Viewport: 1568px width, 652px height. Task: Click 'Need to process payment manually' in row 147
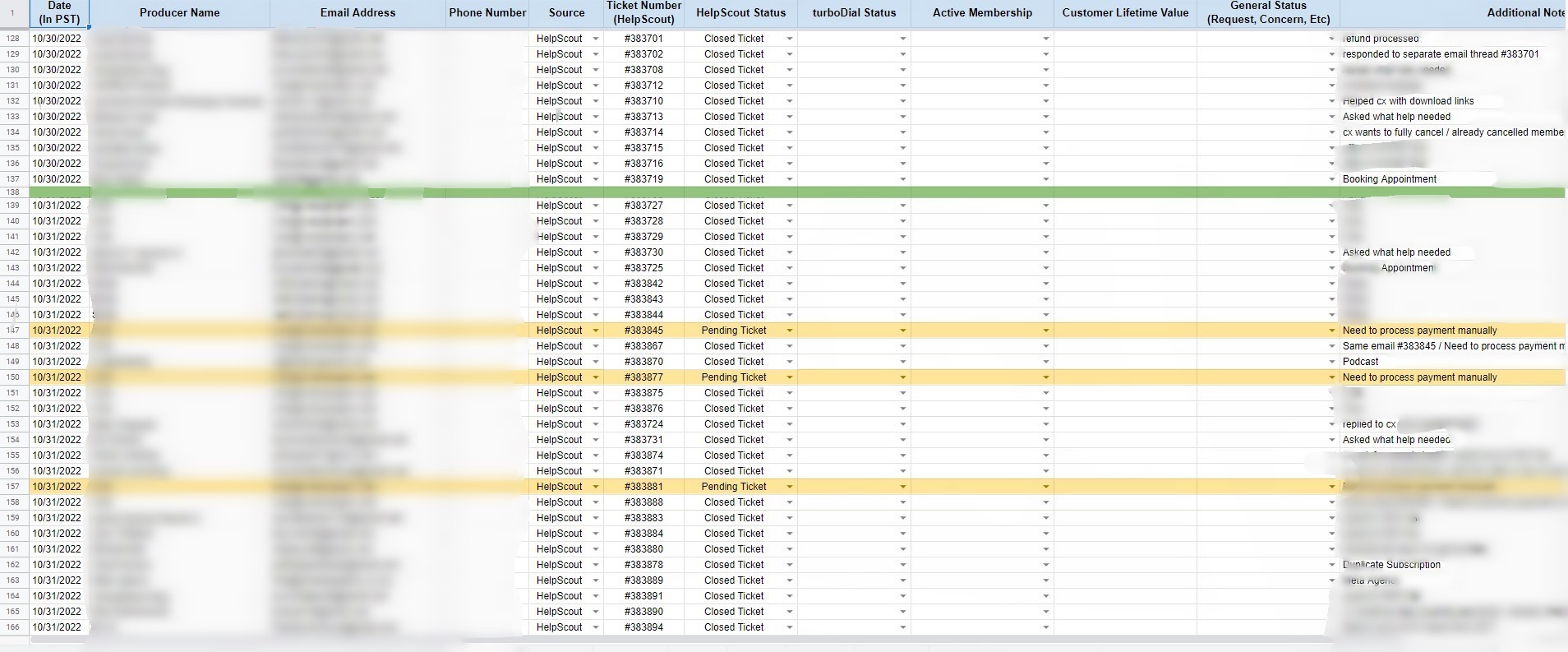pos(1419,331)
